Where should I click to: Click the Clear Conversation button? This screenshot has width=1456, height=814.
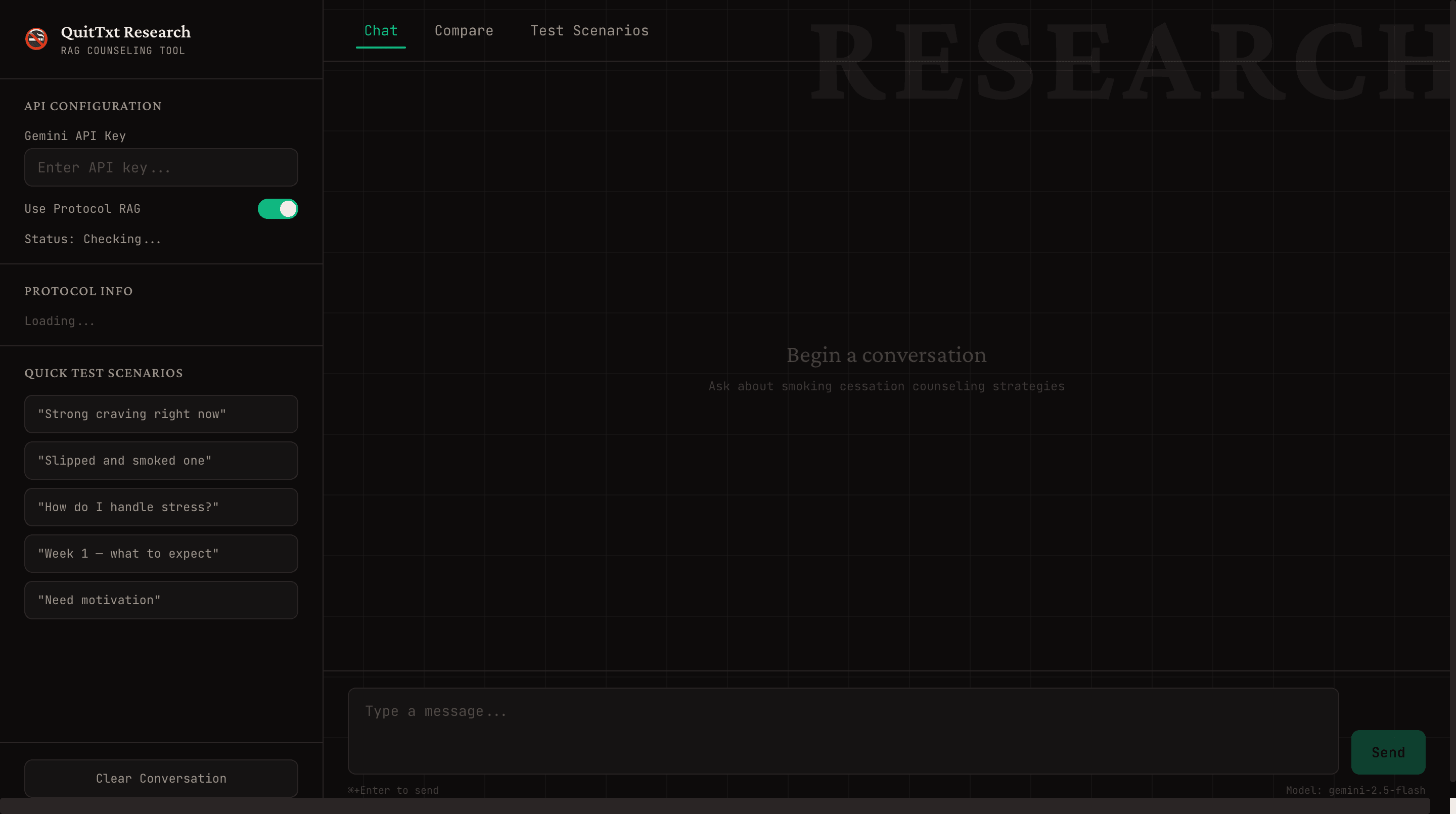(x=161, y=779)
